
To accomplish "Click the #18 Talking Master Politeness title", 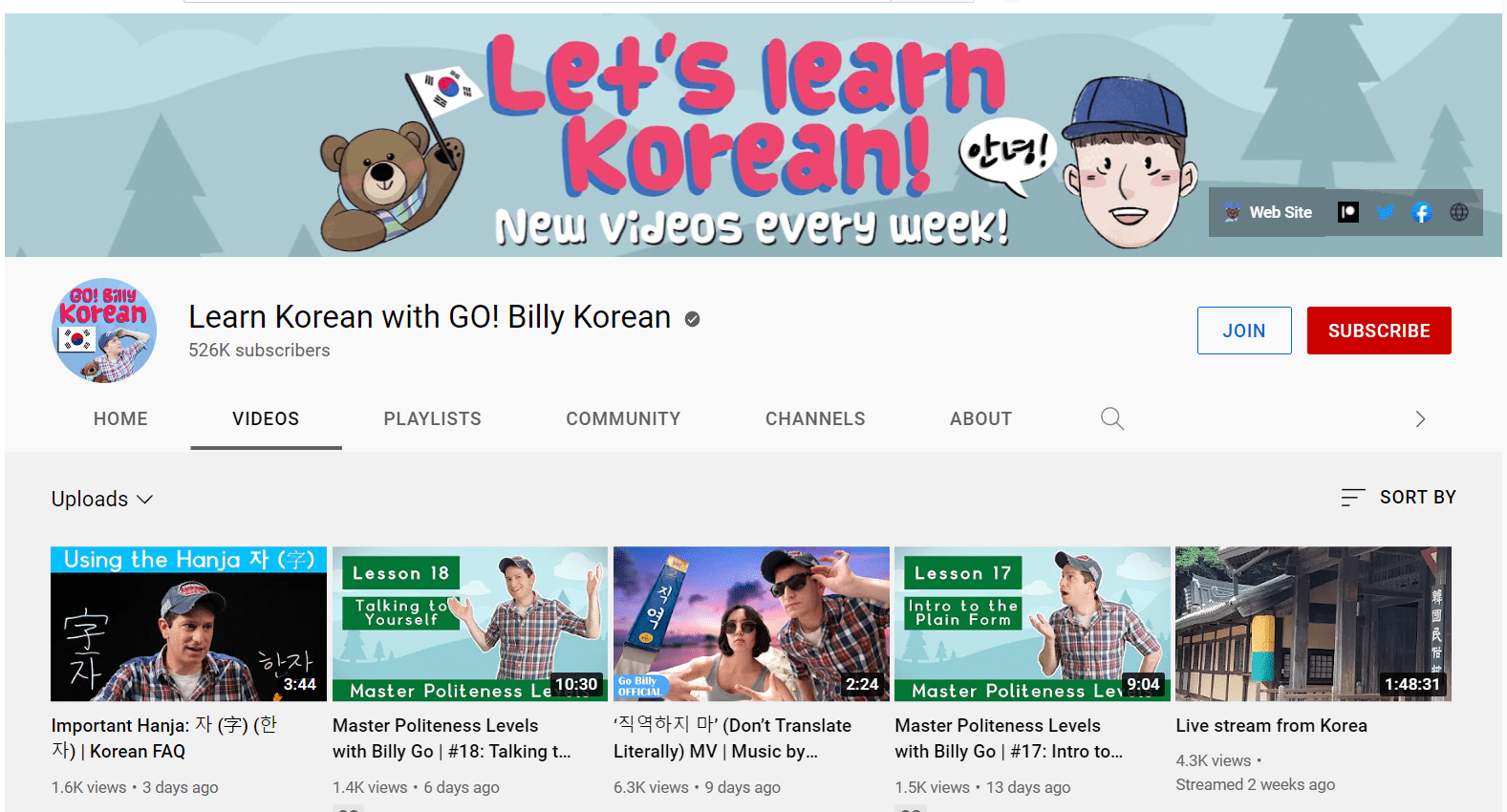I will point(451,738).
